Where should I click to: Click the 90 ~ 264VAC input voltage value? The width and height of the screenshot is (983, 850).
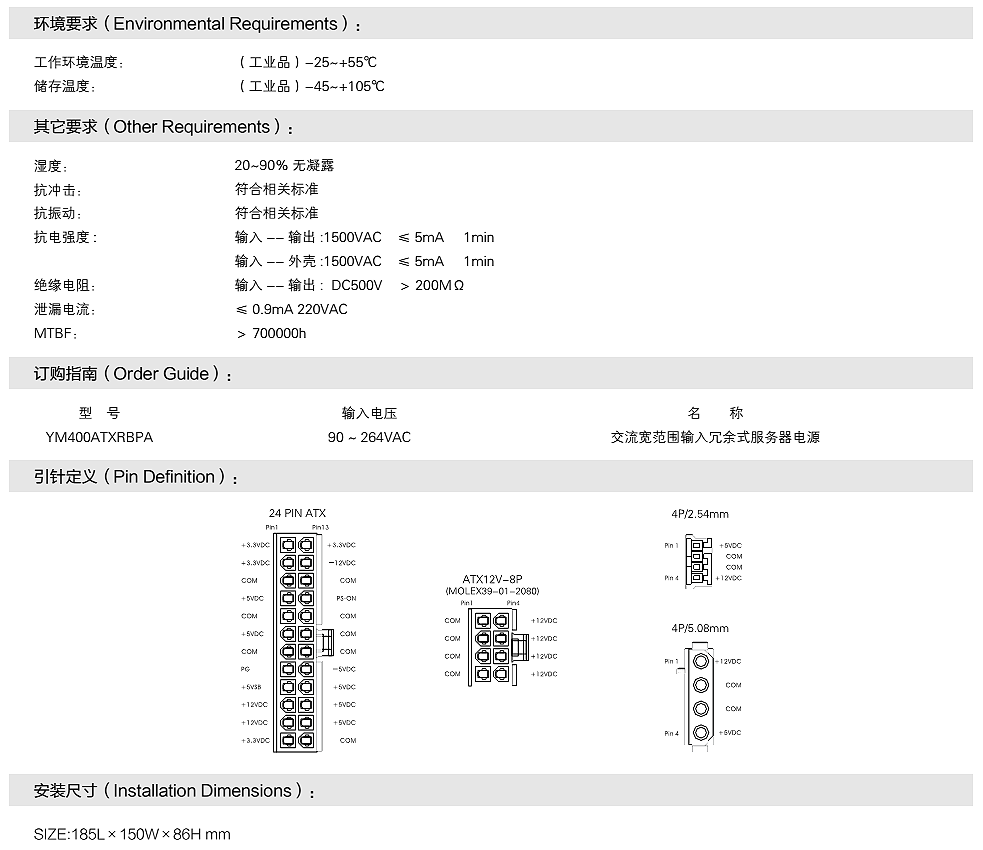(x=369, y=437)
